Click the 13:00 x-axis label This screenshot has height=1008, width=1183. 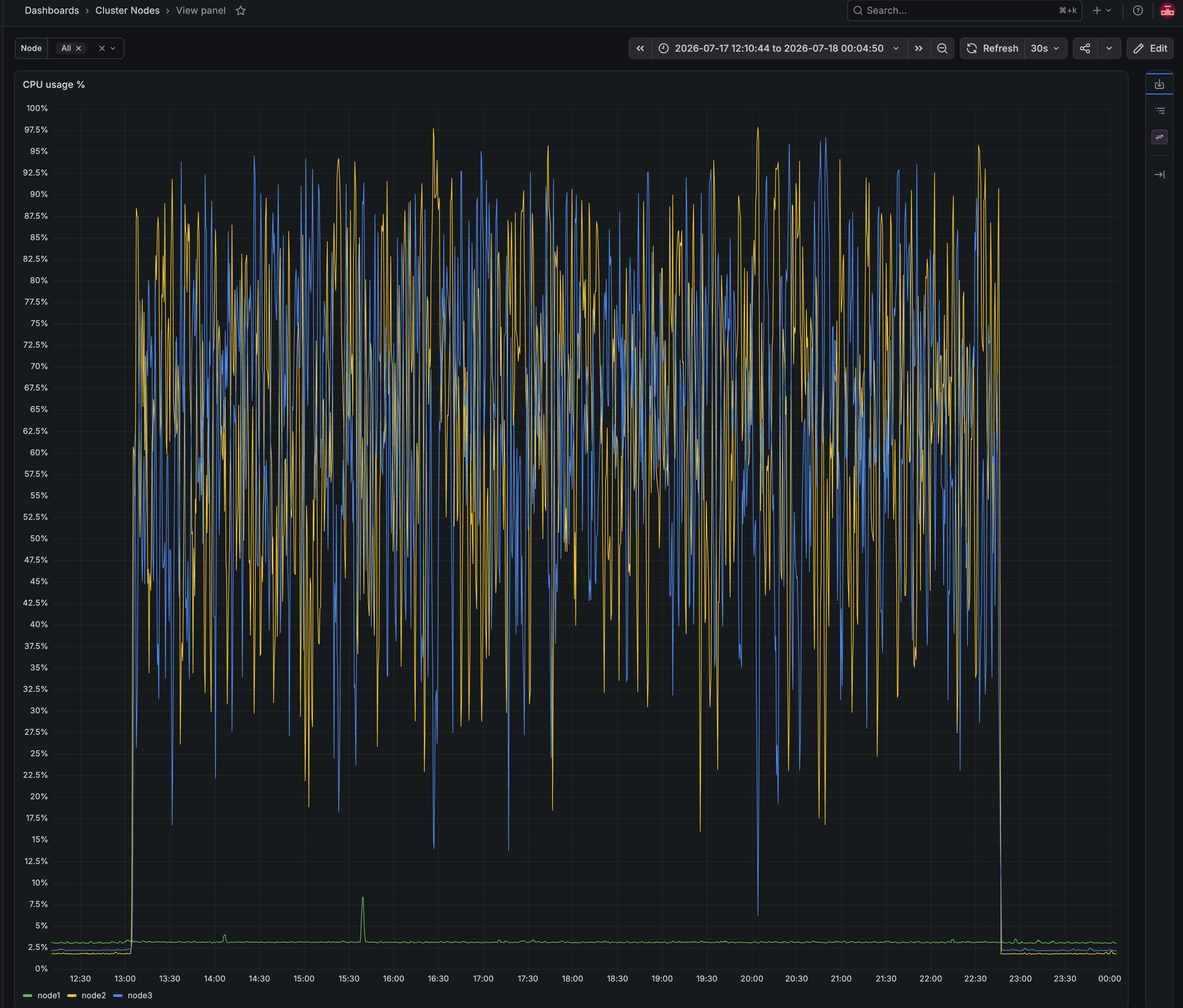[x=125, y=979]
